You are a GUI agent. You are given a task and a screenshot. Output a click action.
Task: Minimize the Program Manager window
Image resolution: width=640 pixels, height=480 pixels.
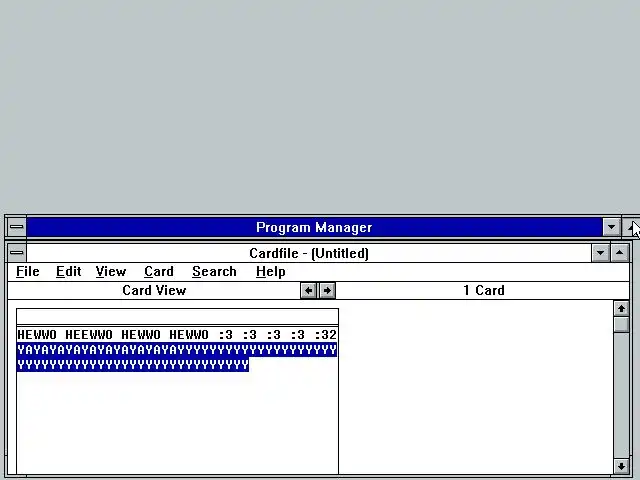coord(611,227)
